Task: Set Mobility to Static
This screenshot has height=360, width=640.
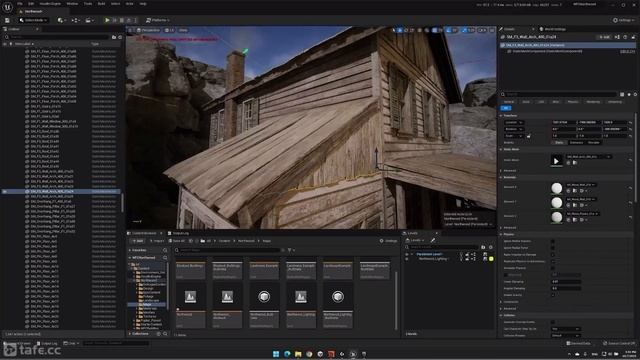Action: [559, 142]
